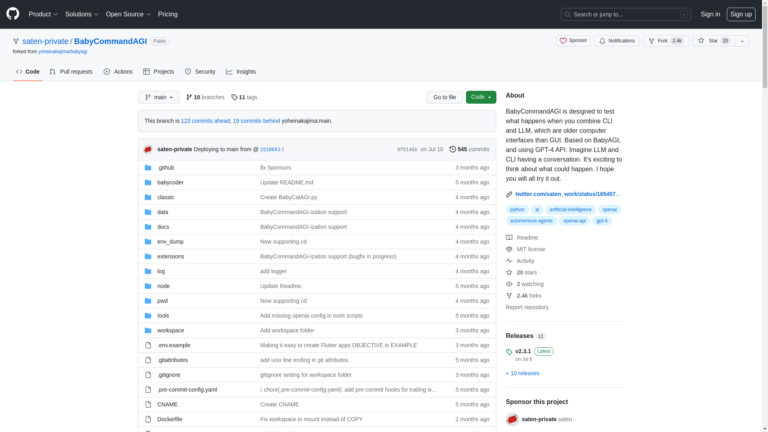Click the saten-private avatar in commit row
Viewport: 768px width, 432px height.
pos(148,149)
